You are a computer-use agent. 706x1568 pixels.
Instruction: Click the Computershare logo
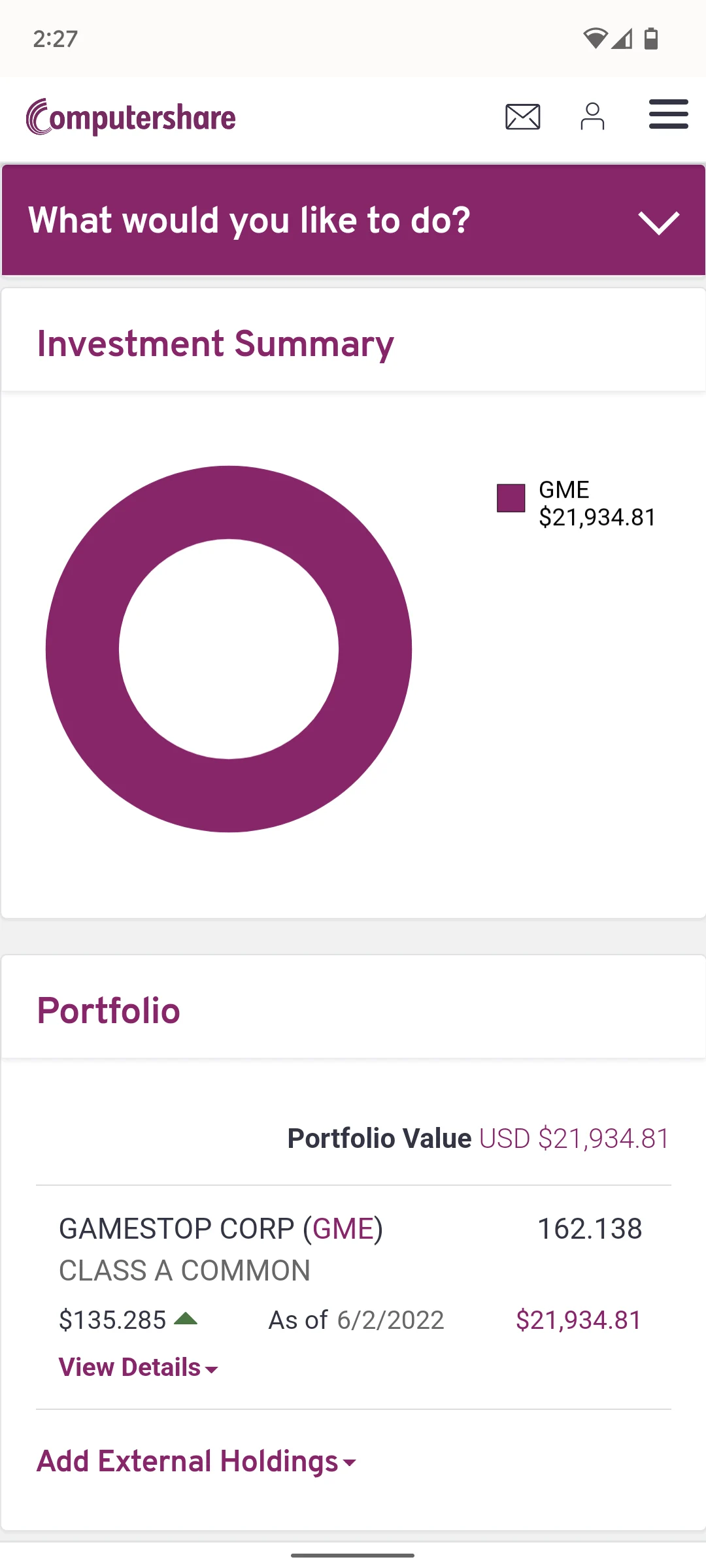click(x=131, y=118)
